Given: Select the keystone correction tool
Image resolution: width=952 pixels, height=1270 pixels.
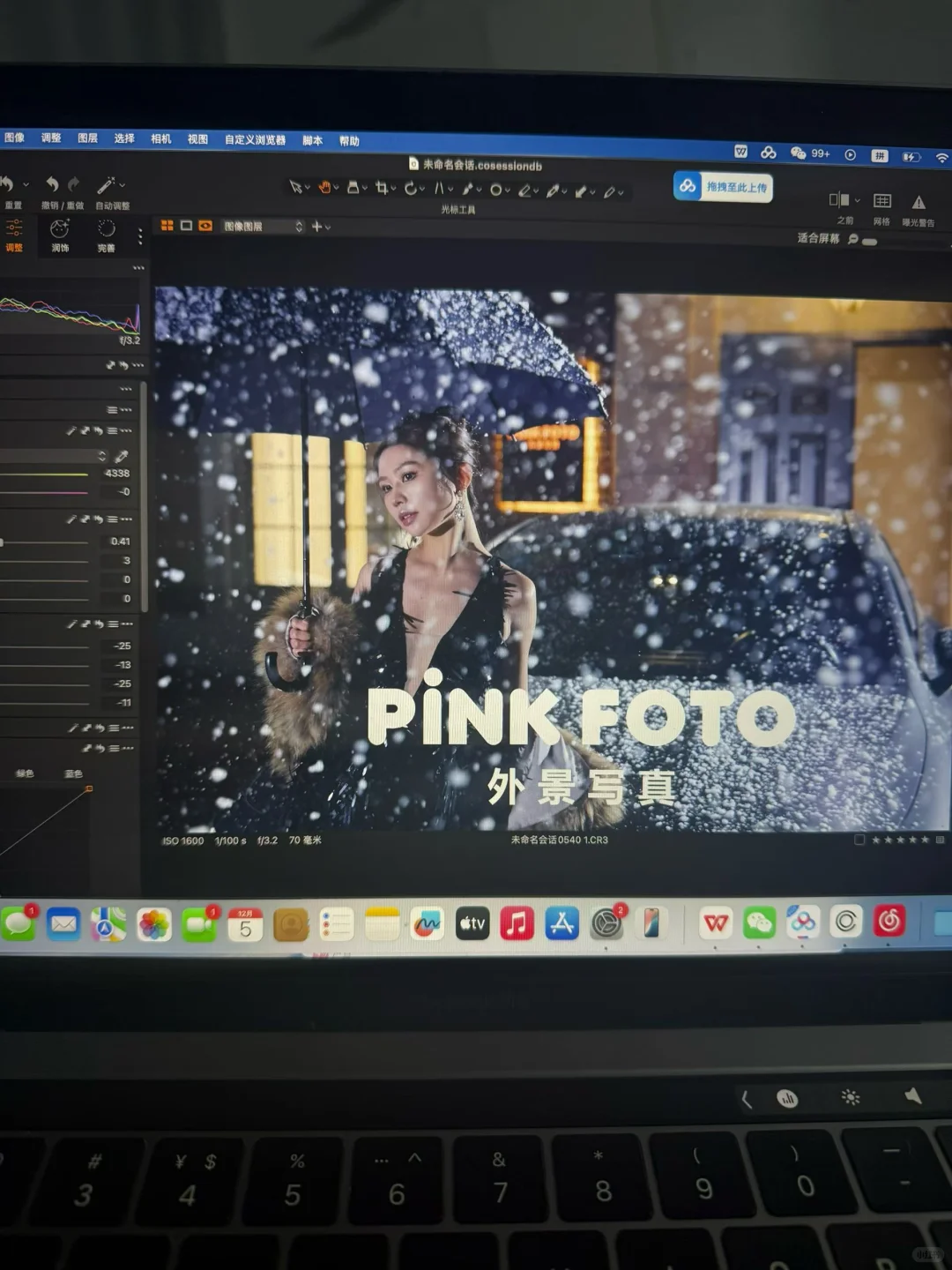Looking at the screenshot, I should pyautogui.click(x=439, y=188).
